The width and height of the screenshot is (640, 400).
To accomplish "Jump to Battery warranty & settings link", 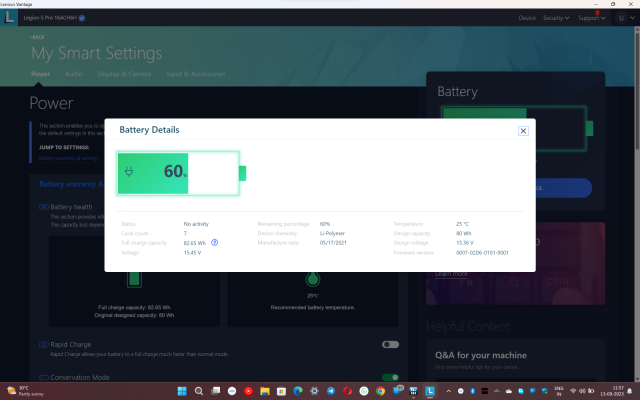I will [69, 158].
